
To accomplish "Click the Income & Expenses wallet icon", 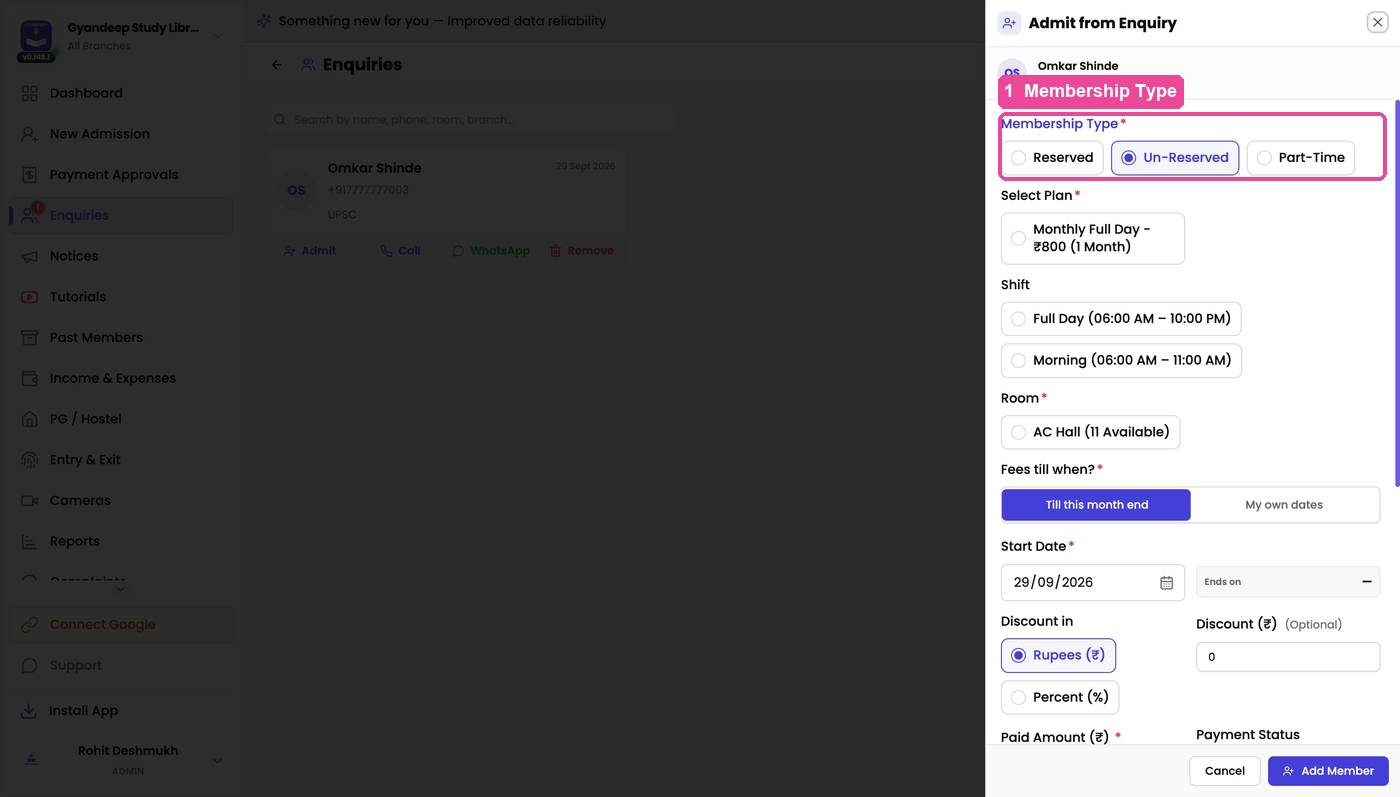I will pos(30,378).
